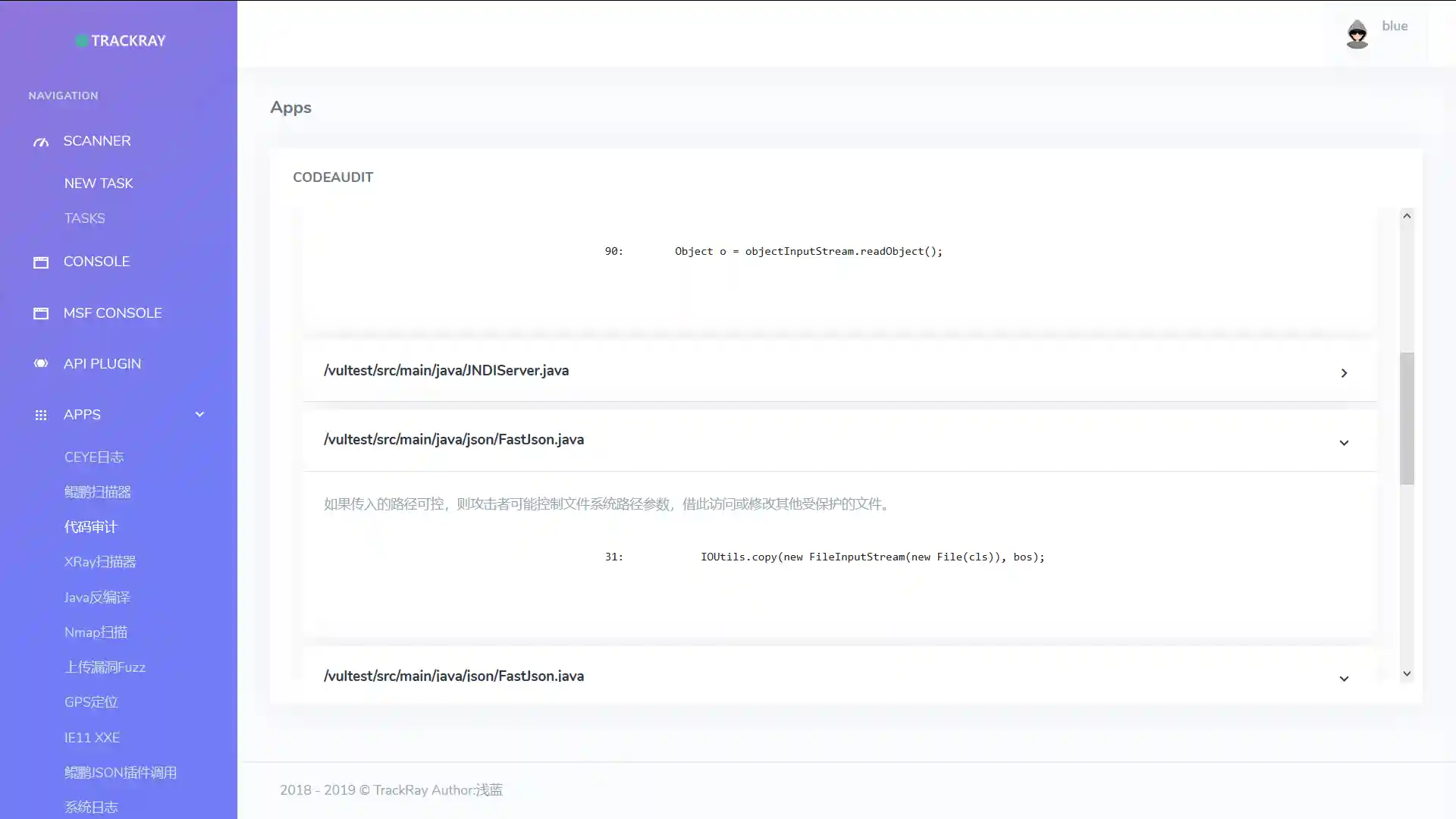
Task: Click the Scanner gauge icon
Action: (x=41, y=142)
